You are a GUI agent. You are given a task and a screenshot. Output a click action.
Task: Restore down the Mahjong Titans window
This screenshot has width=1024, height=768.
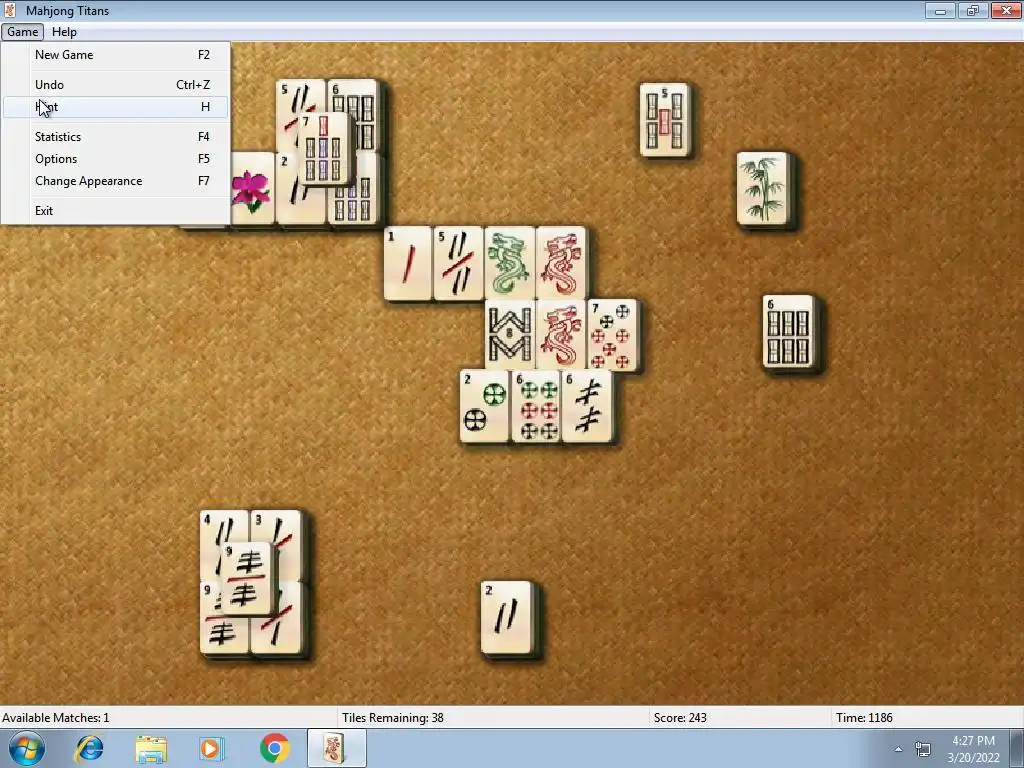pos(972,10)
